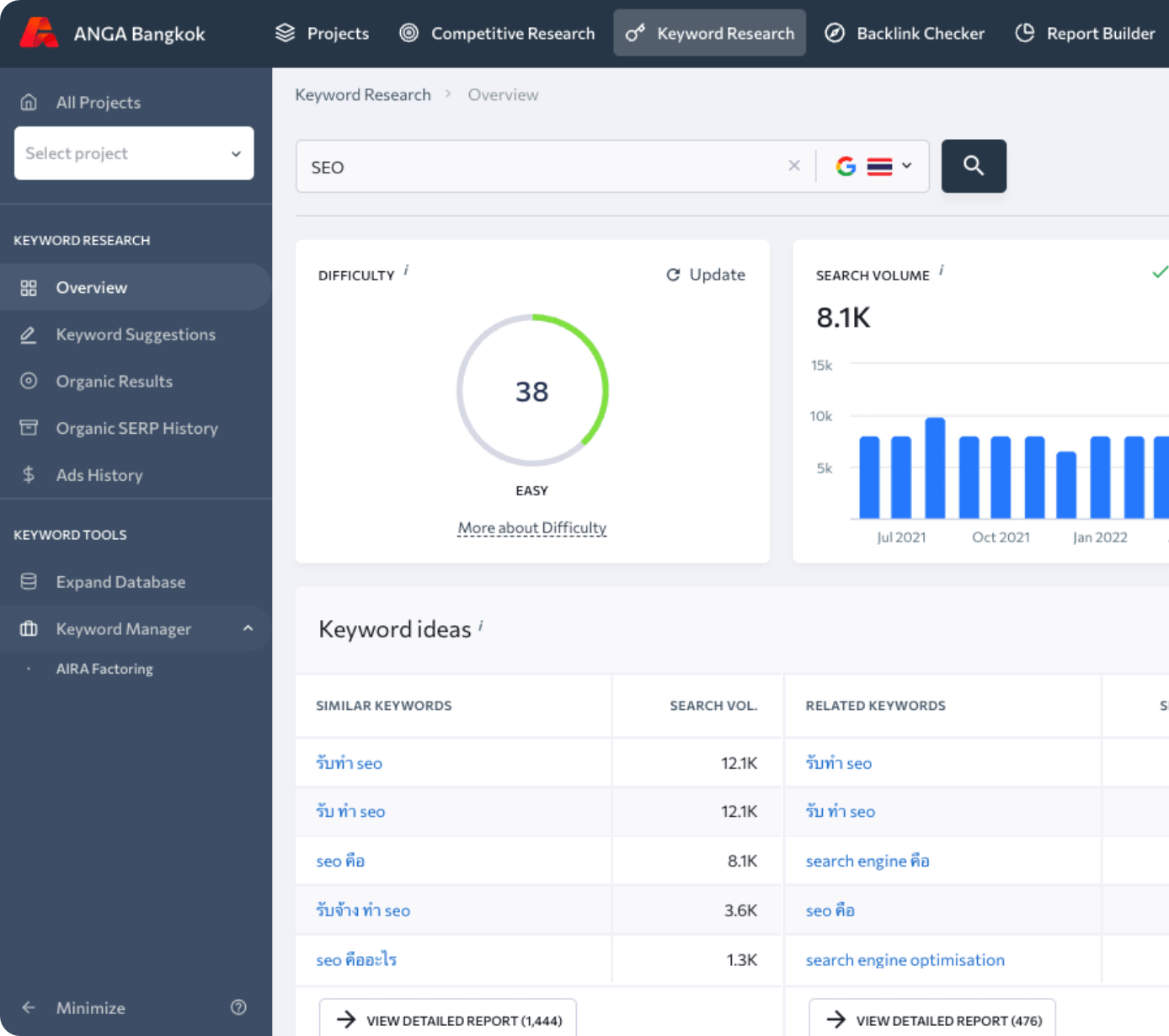Click the Keyword Research key icon
Viewport: 1169px width, 1036px height.
635,33
